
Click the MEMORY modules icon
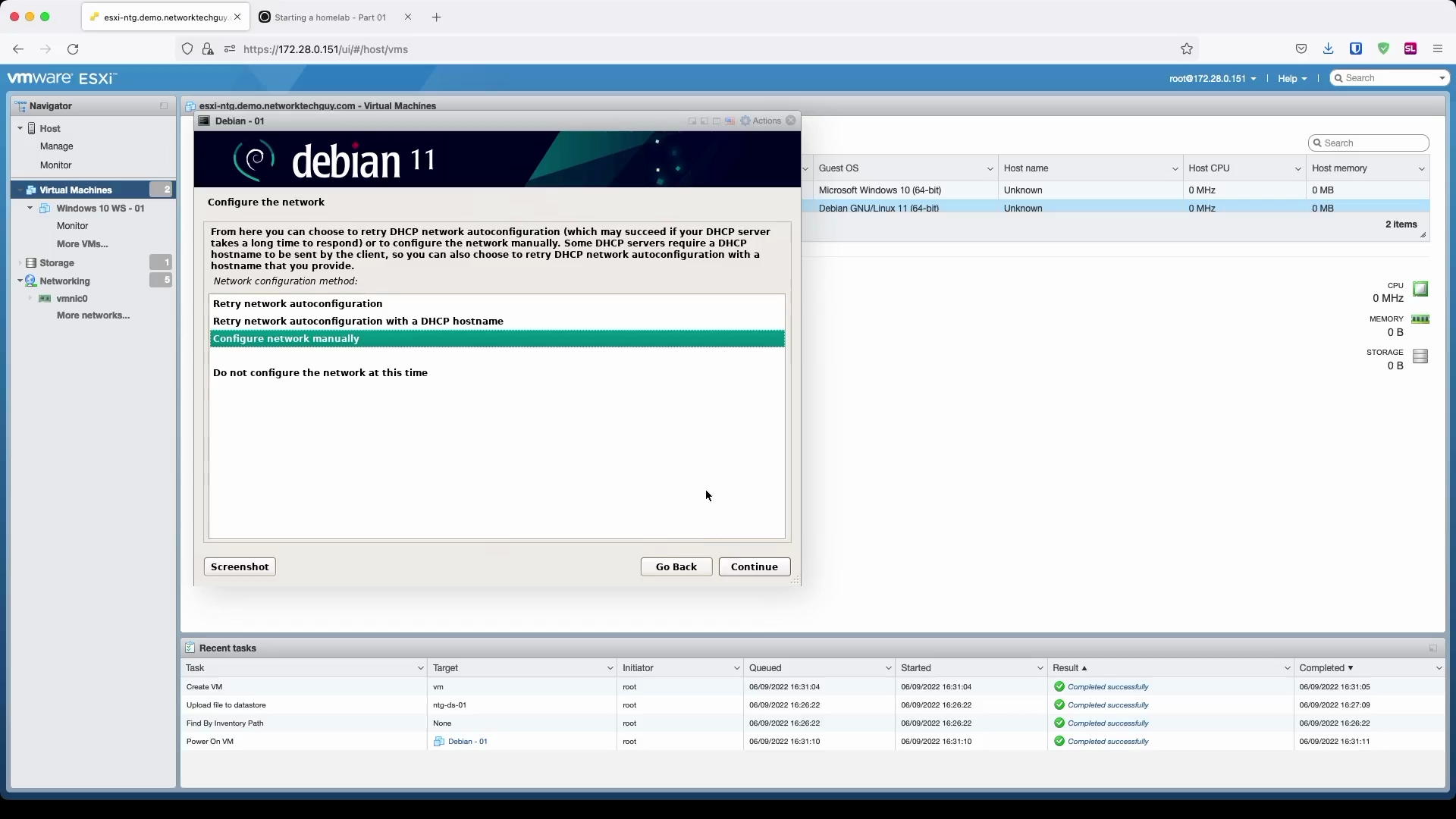pyautogui.click(x=1420, y=319)
